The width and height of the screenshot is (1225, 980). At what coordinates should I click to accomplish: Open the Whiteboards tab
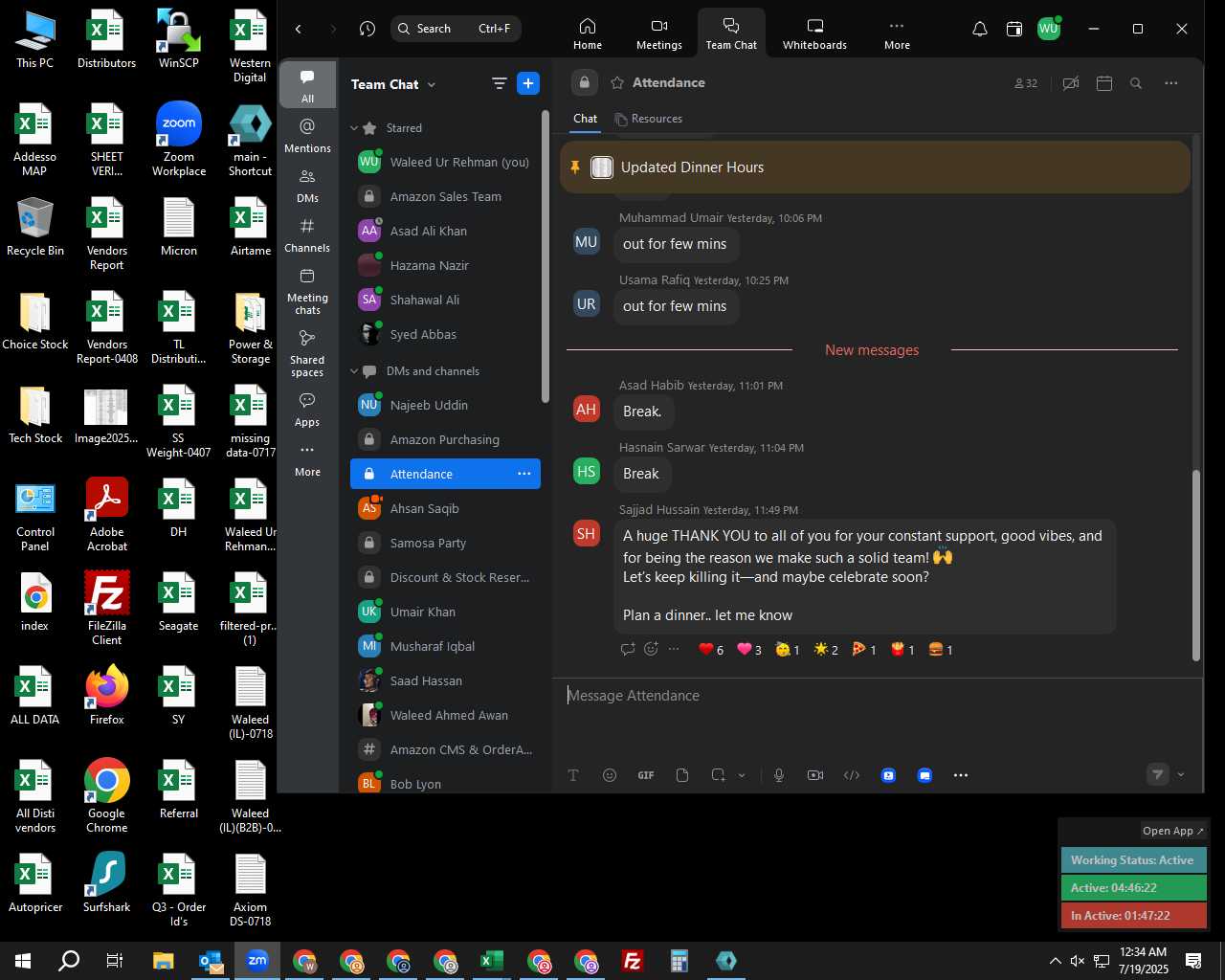(814, 33)
